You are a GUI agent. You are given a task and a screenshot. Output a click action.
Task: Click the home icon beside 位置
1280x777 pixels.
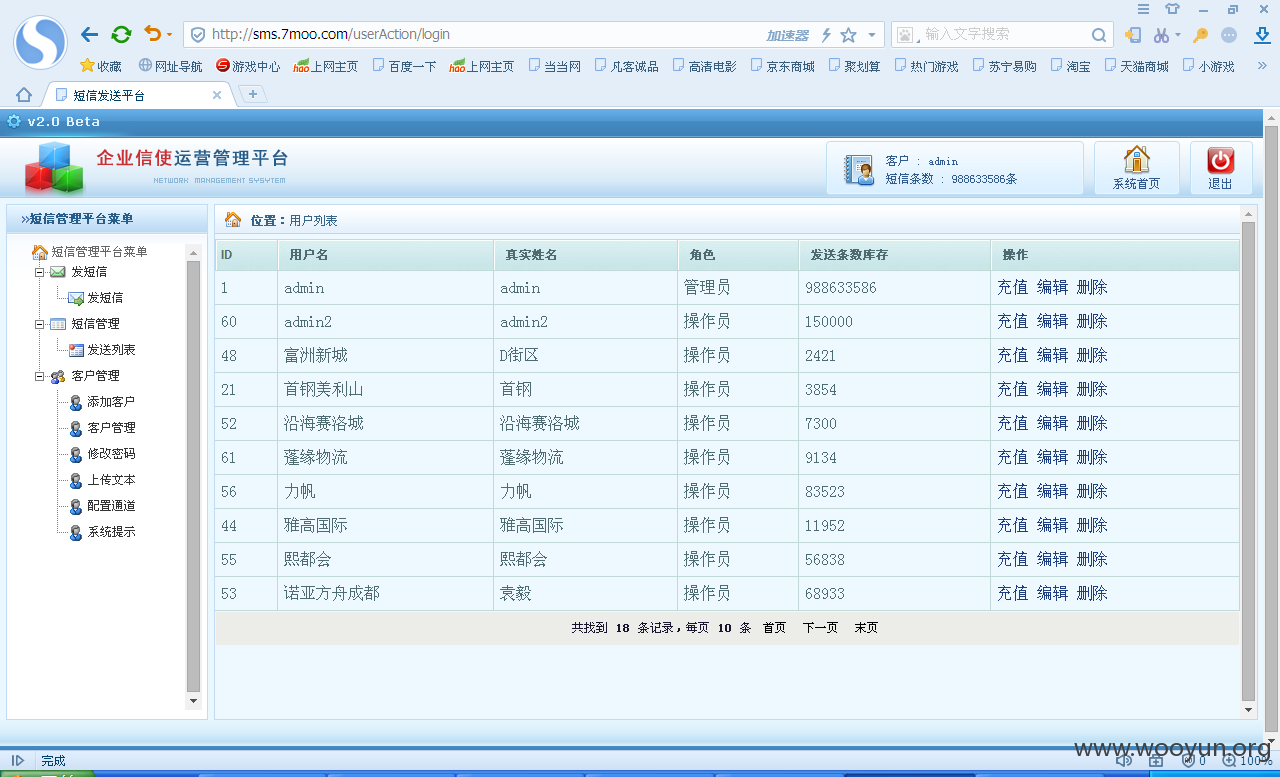coord(233,219)
